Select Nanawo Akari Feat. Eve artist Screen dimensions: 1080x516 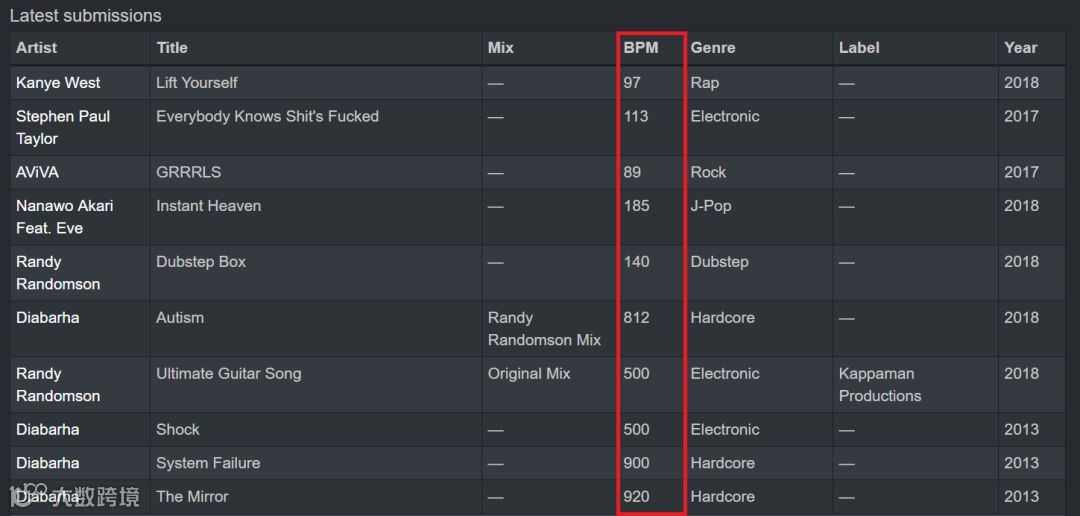(65, 217)
